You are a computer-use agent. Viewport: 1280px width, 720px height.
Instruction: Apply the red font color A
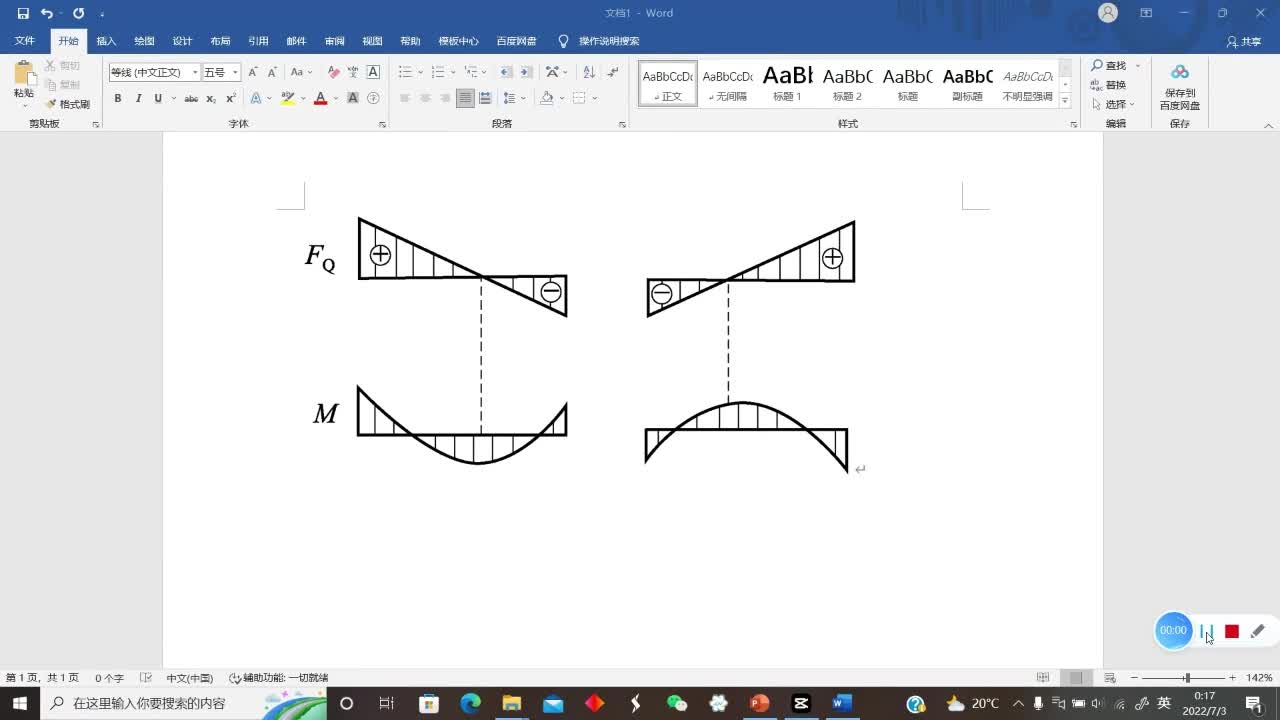(x=320, y=98)
